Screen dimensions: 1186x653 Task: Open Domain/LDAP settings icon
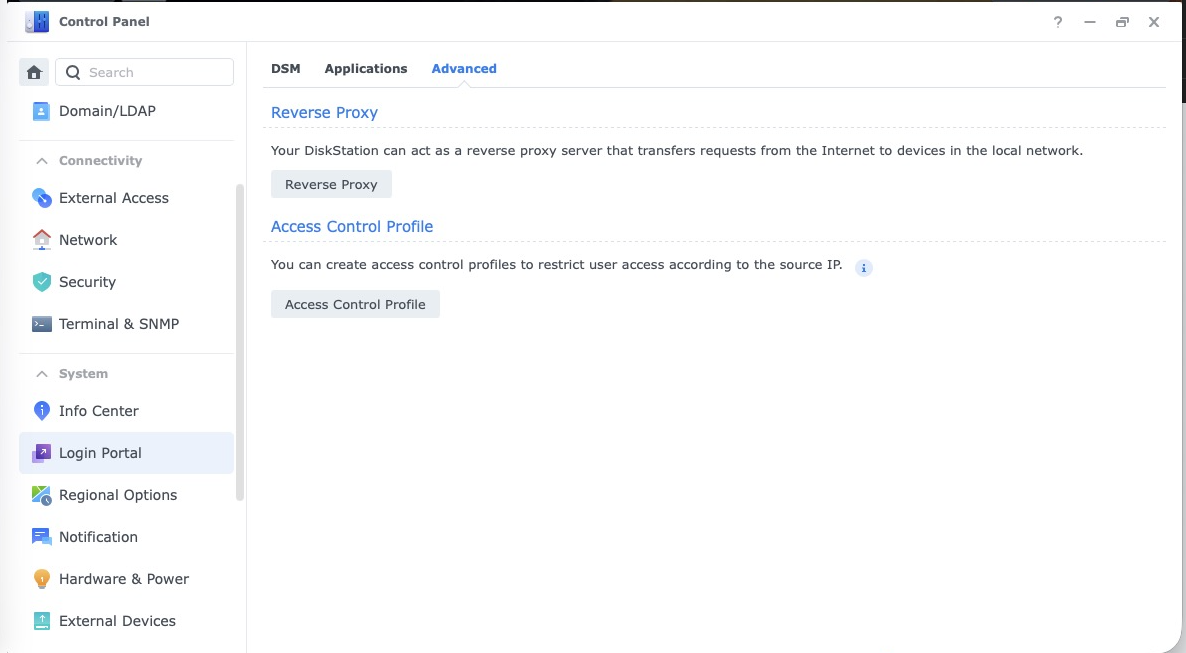click(x=41, y=111)
